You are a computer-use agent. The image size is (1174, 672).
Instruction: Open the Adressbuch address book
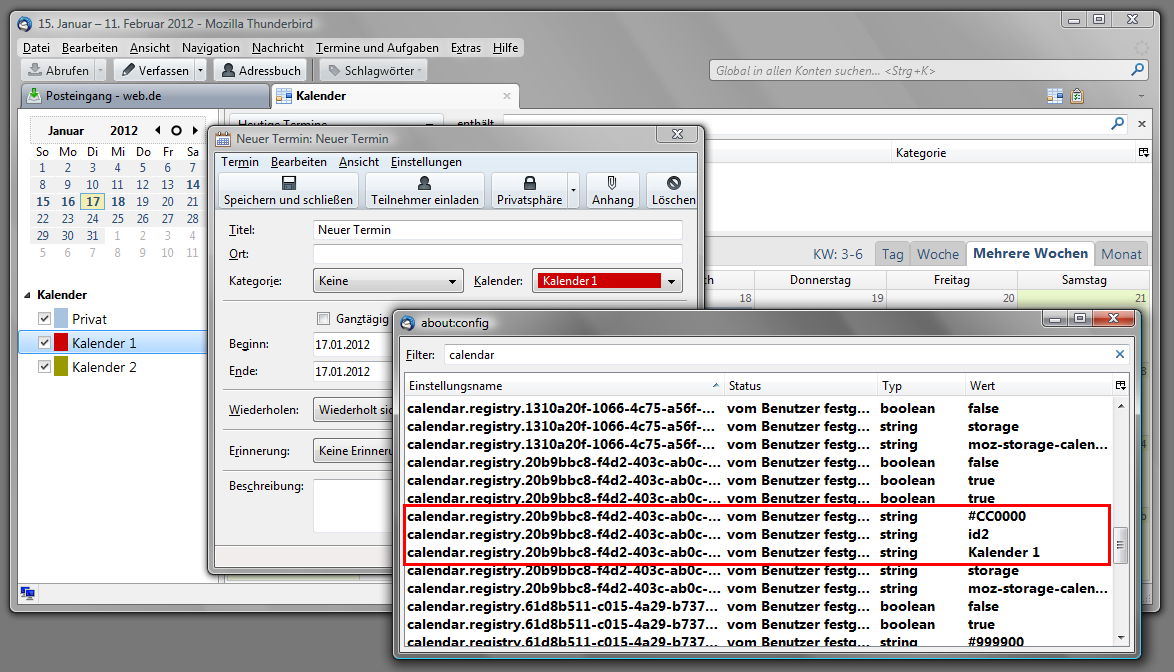coord(261,70)
